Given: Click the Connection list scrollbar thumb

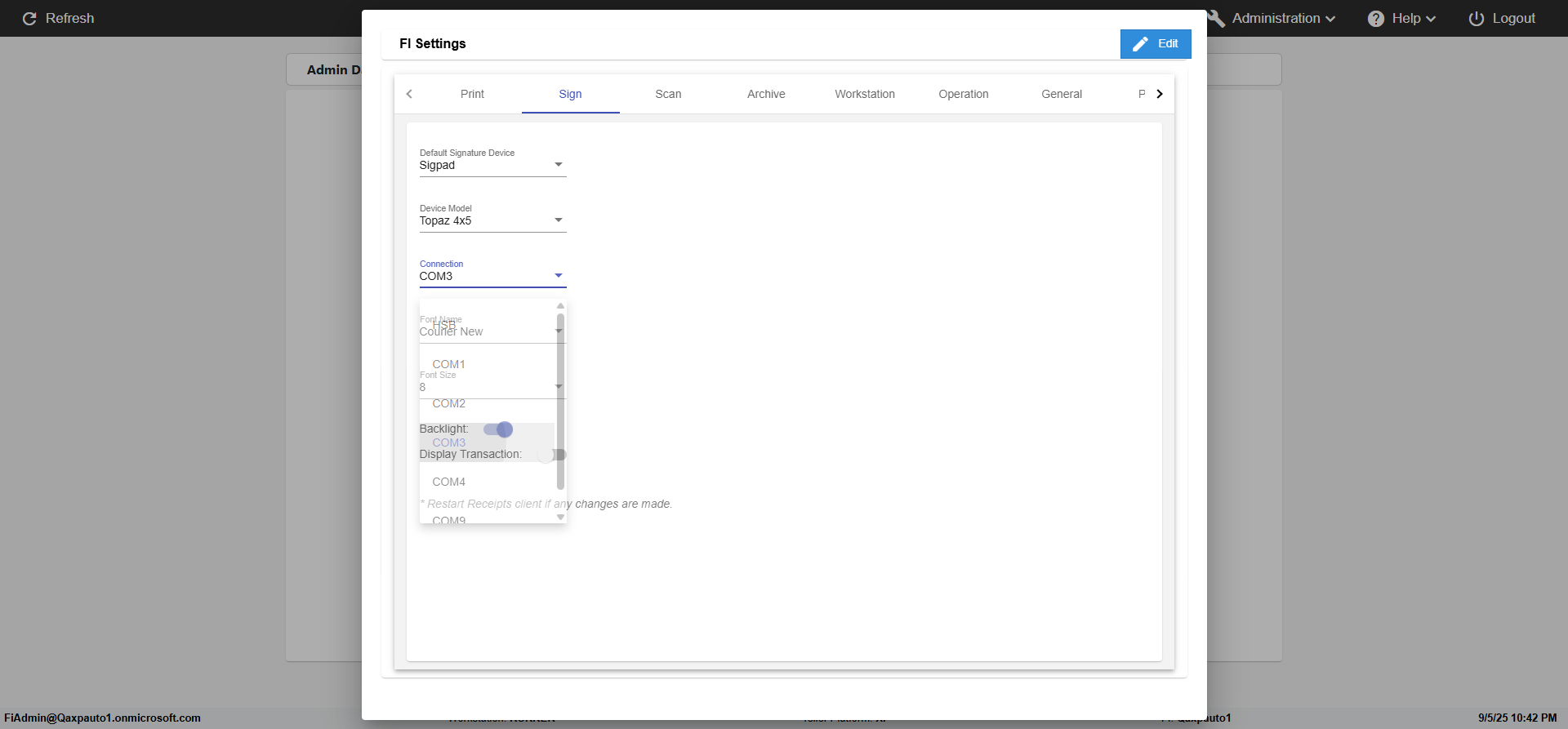Looking at the screenshot, I should 560,401.
